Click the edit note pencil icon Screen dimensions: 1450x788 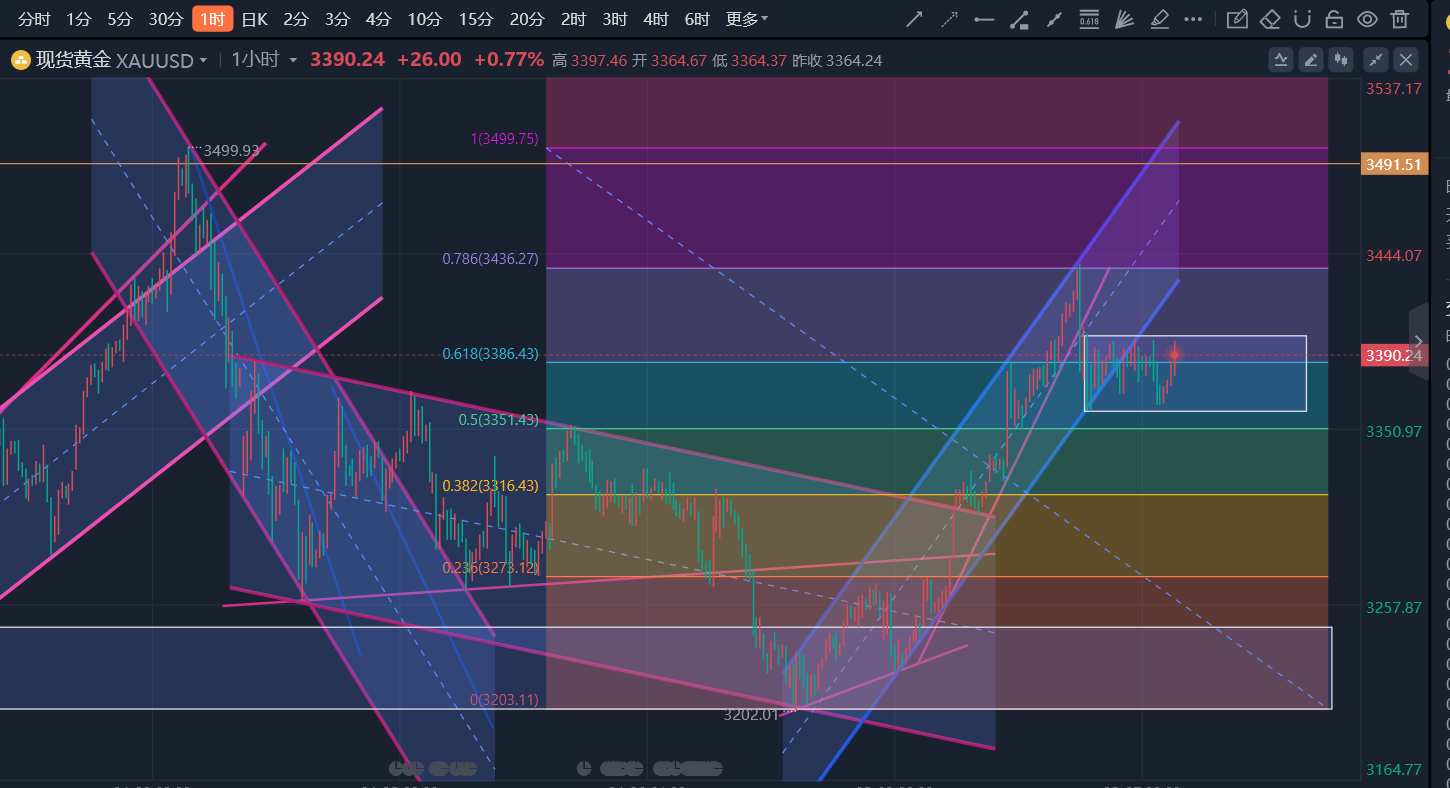click(x=1237, y=19)
